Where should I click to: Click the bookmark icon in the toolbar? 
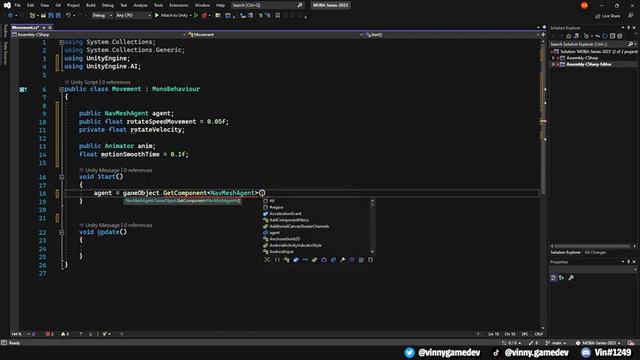point(278,16)
